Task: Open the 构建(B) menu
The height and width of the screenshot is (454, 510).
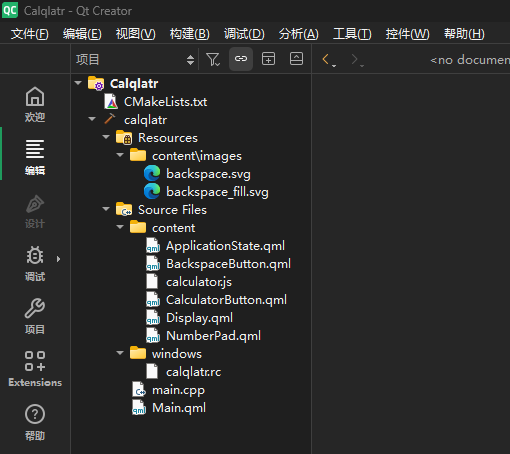Action: click(189, 34)
